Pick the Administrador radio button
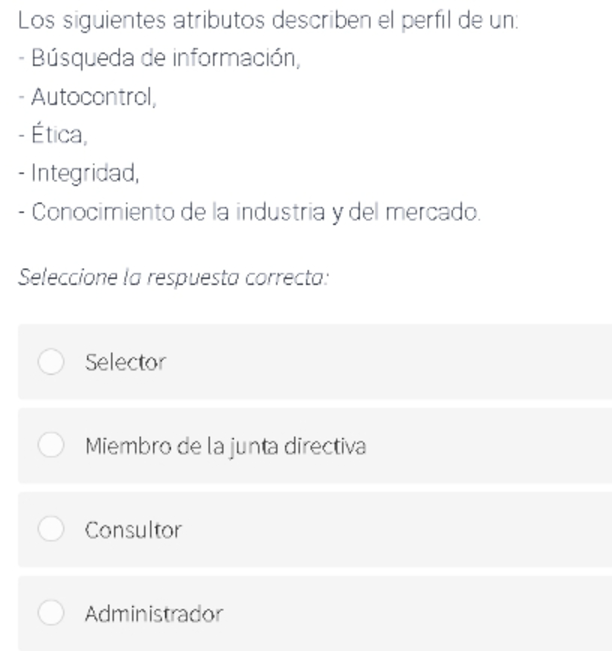612x651 pixels. 51,612
